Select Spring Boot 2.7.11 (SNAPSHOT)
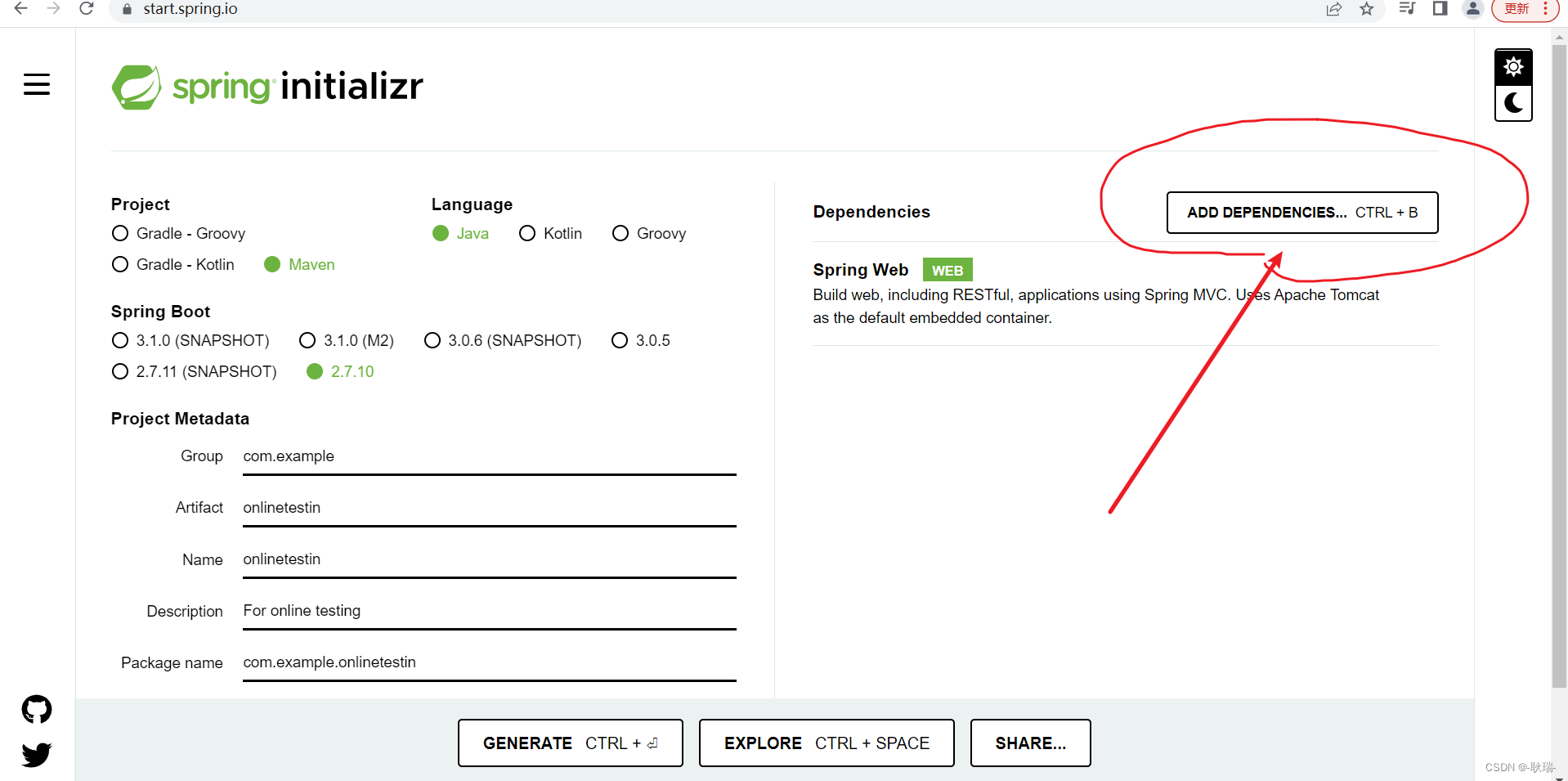Screen dimensions: 1568x781 [x=194, y=372]
